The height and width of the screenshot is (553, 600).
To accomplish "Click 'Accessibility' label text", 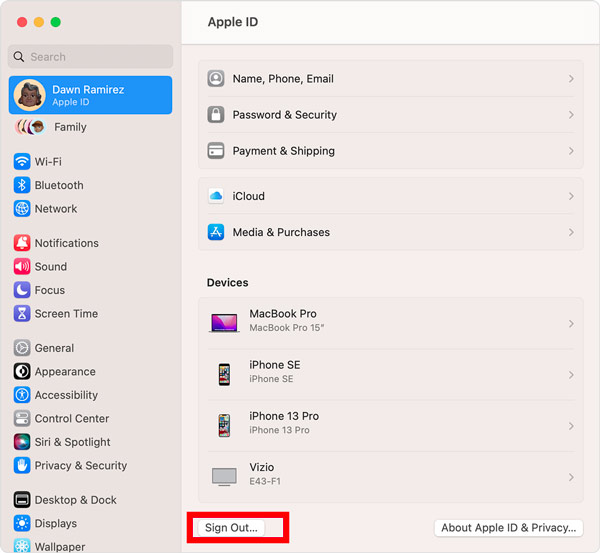I will 66,395.
